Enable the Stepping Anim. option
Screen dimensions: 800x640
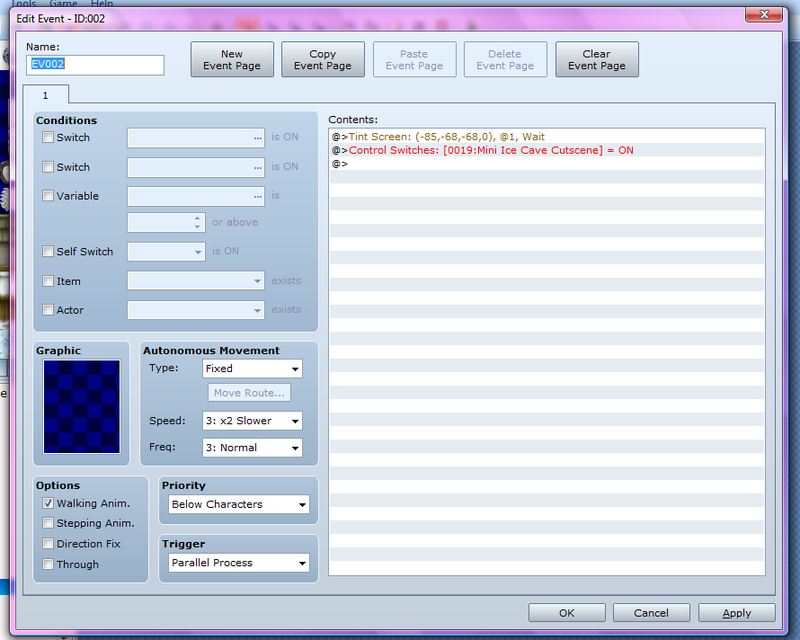pyautogui.click(x=48, y=523)
